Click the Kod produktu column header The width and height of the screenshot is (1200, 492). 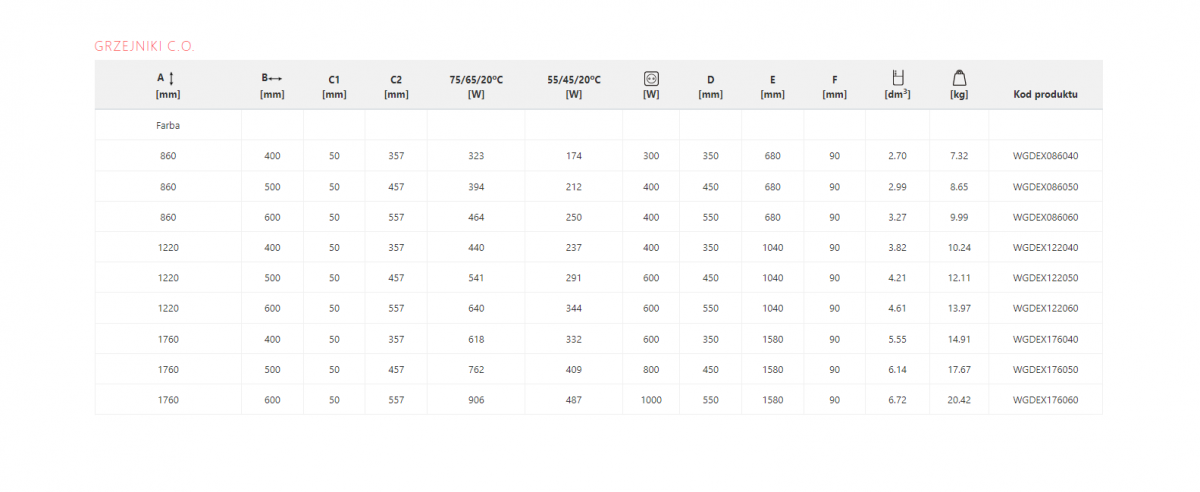coord(1045,94)
